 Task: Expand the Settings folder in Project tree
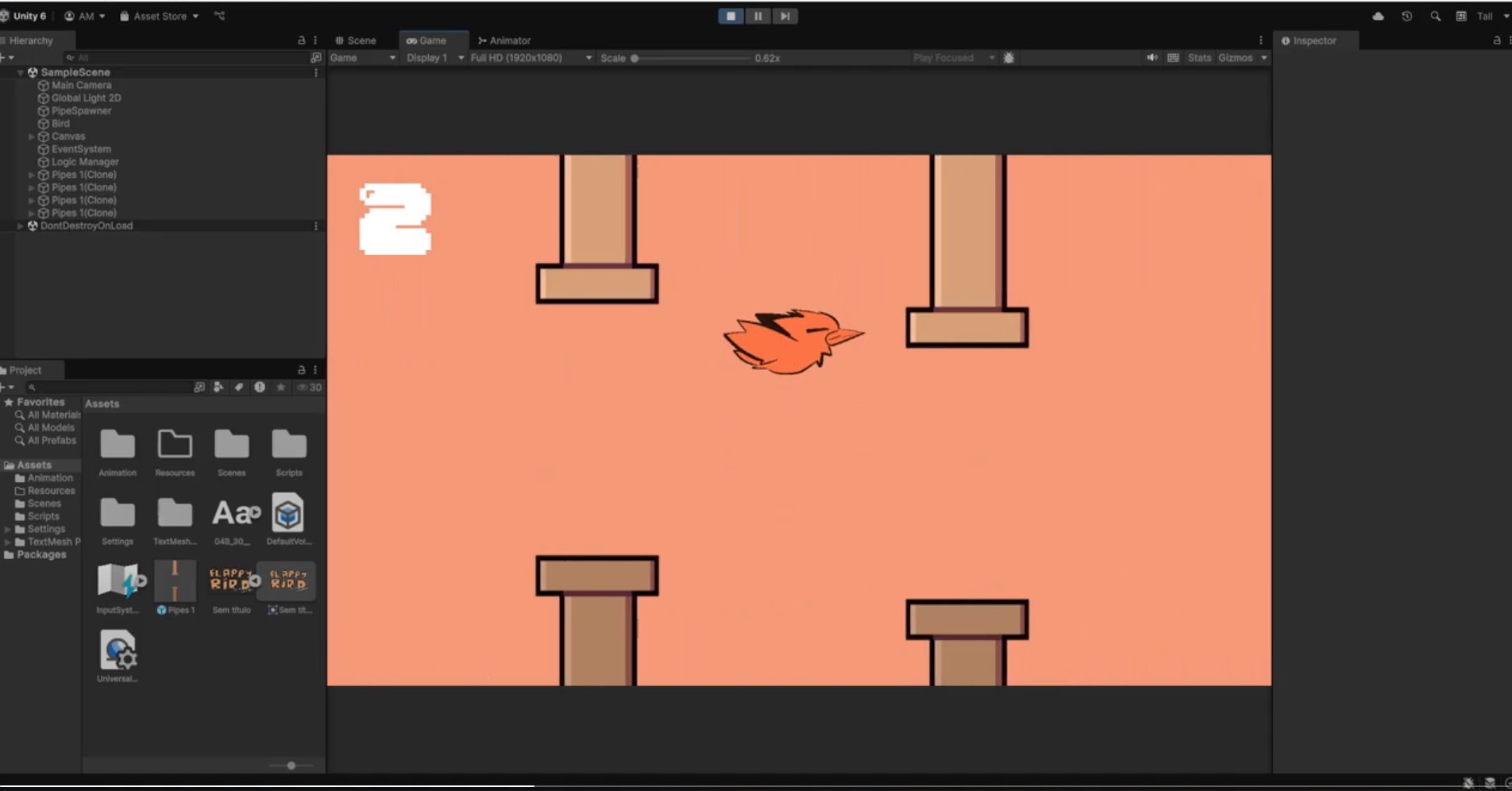click(x=8, y=530)
